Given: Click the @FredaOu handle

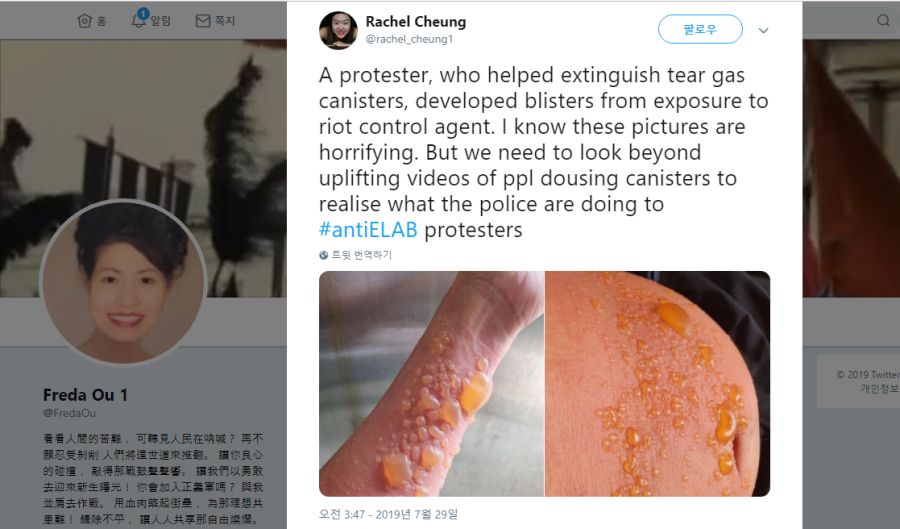Looking at the screenshot, I should (69, 413).
